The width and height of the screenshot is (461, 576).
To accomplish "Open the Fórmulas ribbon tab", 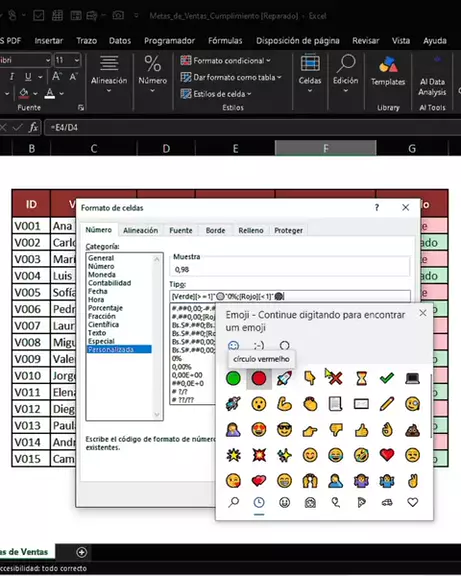I will (225, 41).
